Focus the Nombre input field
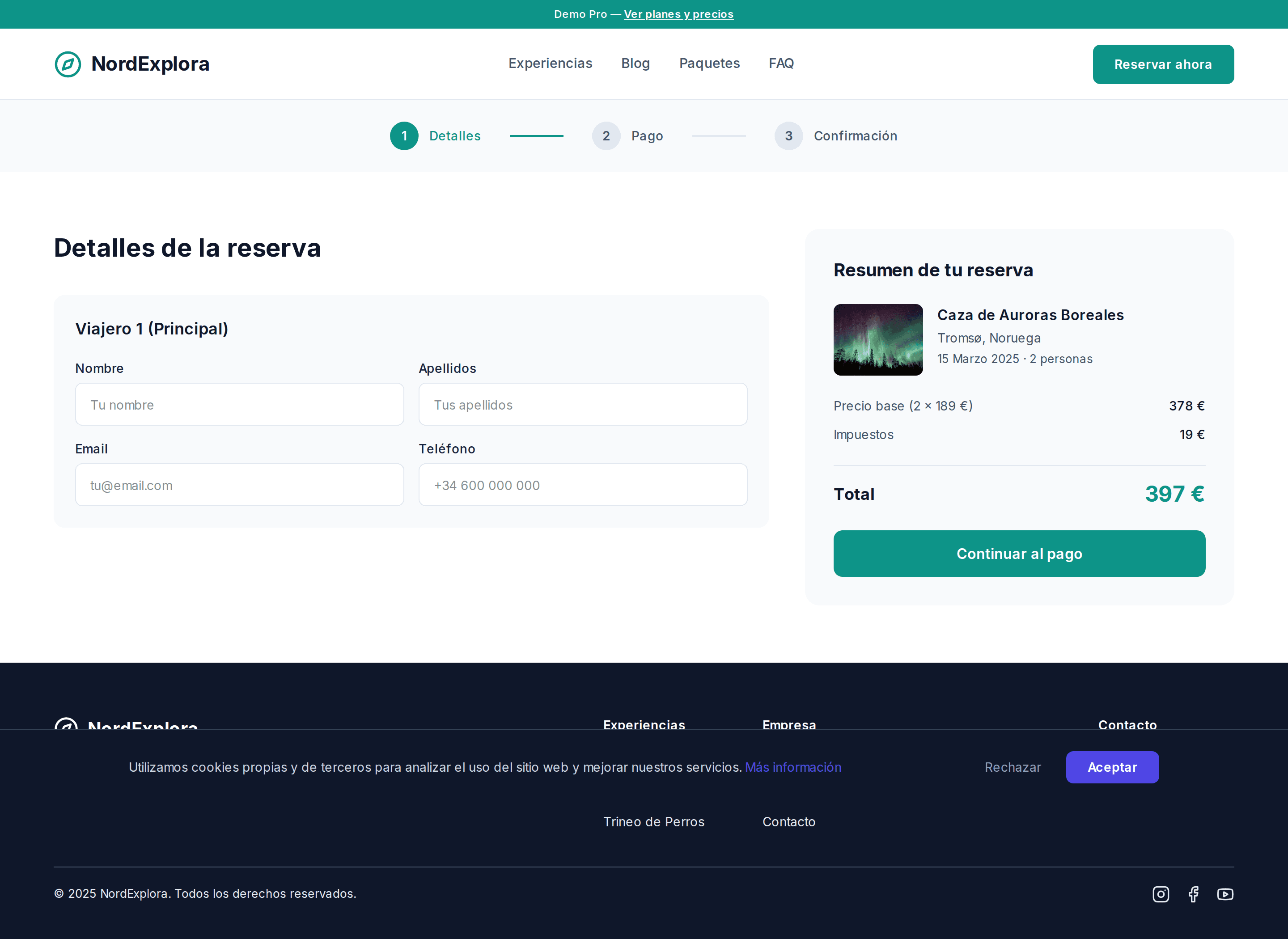The width and height of the screenshot is (1288, 939). (x=239, y=405)
